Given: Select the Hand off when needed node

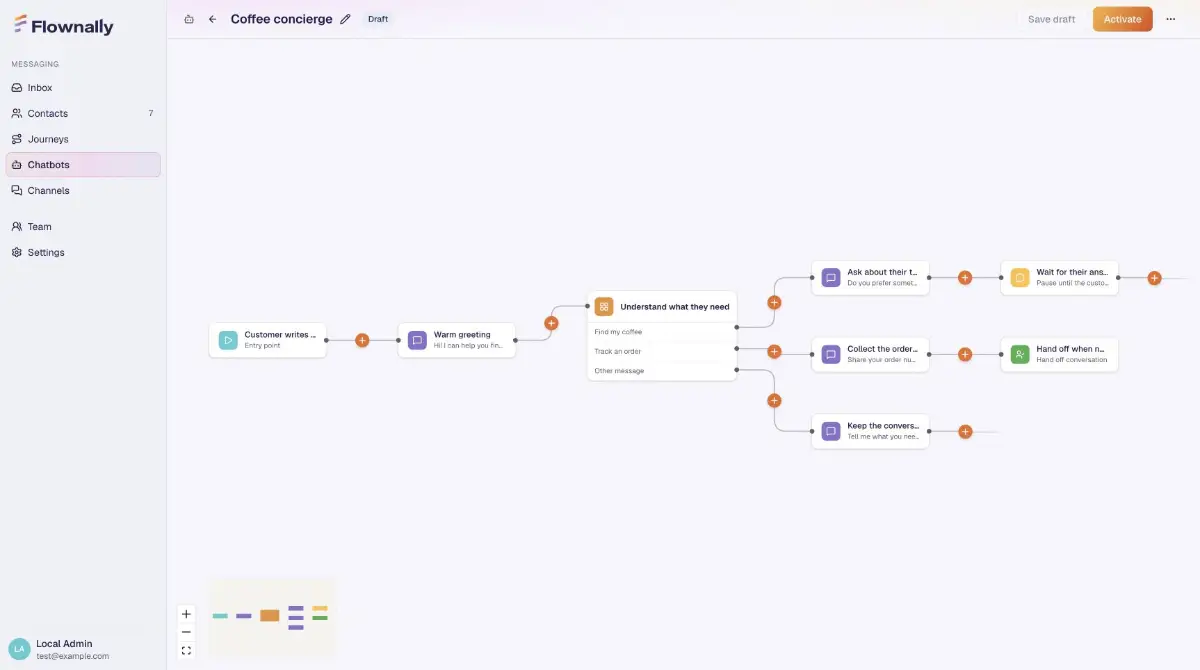Looking at the screenshot, I should 1059,354.
